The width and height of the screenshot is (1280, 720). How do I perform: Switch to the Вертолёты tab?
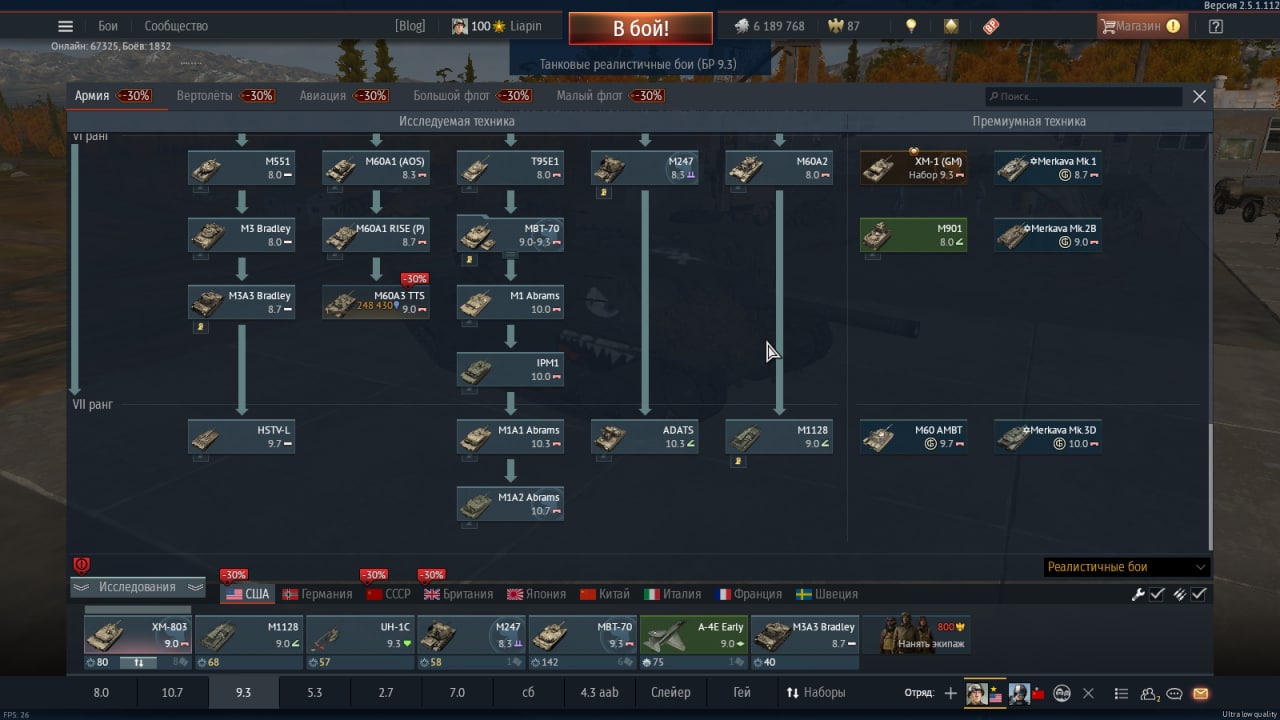225,96
